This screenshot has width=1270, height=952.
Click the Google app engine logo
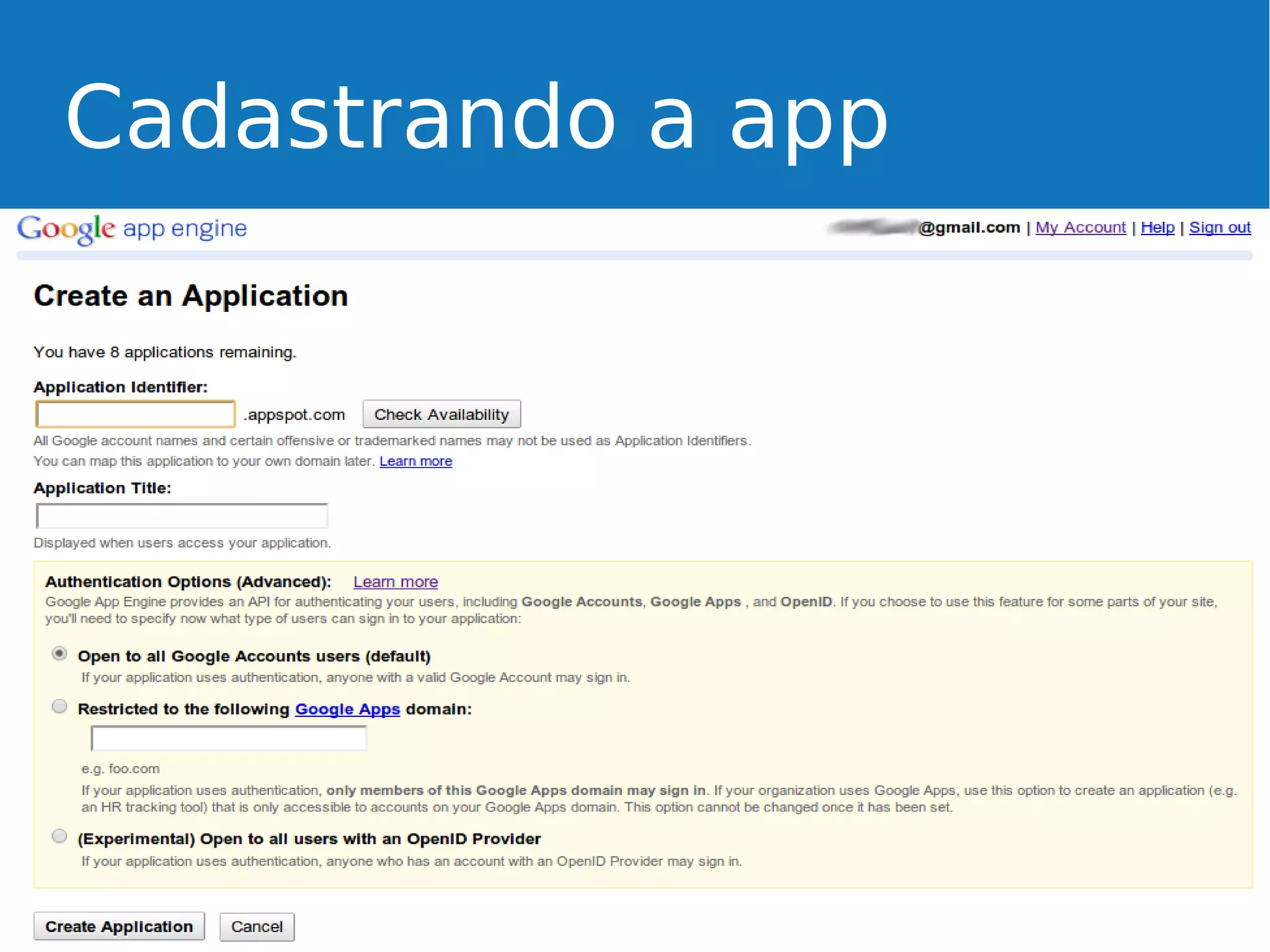pos(131,229)
